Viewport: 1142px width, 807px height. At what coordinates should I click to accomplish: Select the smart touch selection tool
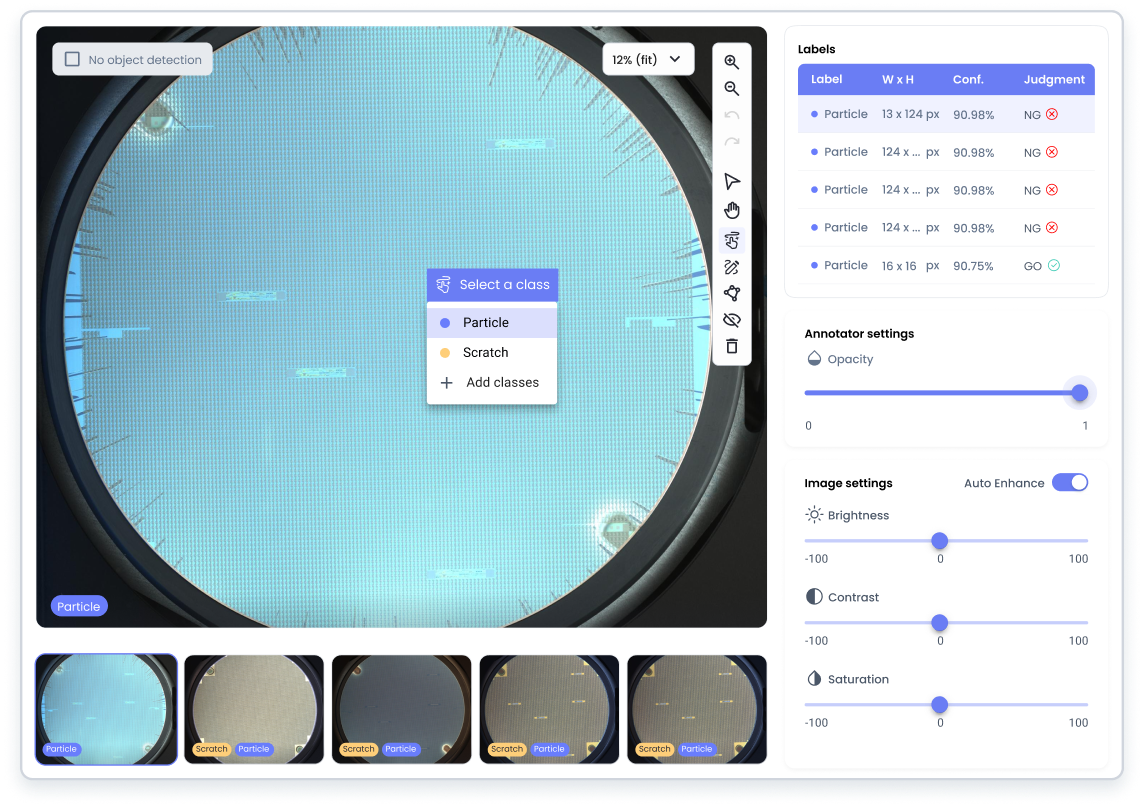732,240
